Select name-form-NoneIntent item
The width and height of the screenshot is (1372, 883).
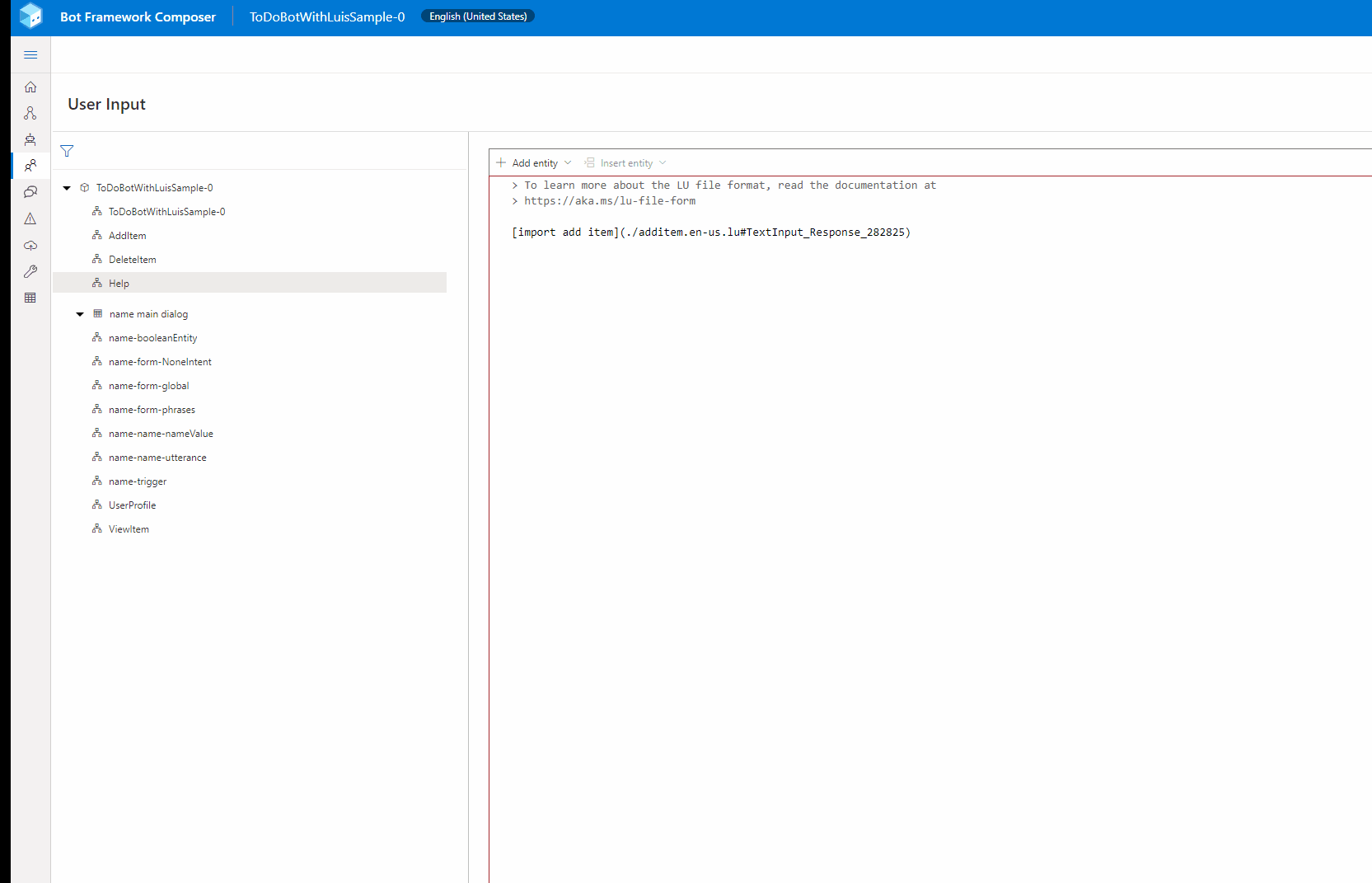(x=250, y=362)
